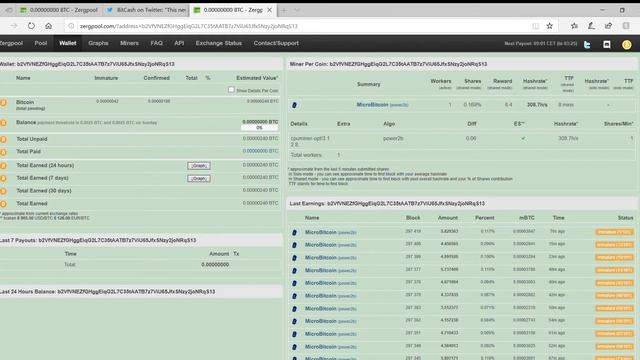
Task: Click Last 7 Payouts total 0.00000000
Action: click(x=215, y=264)
